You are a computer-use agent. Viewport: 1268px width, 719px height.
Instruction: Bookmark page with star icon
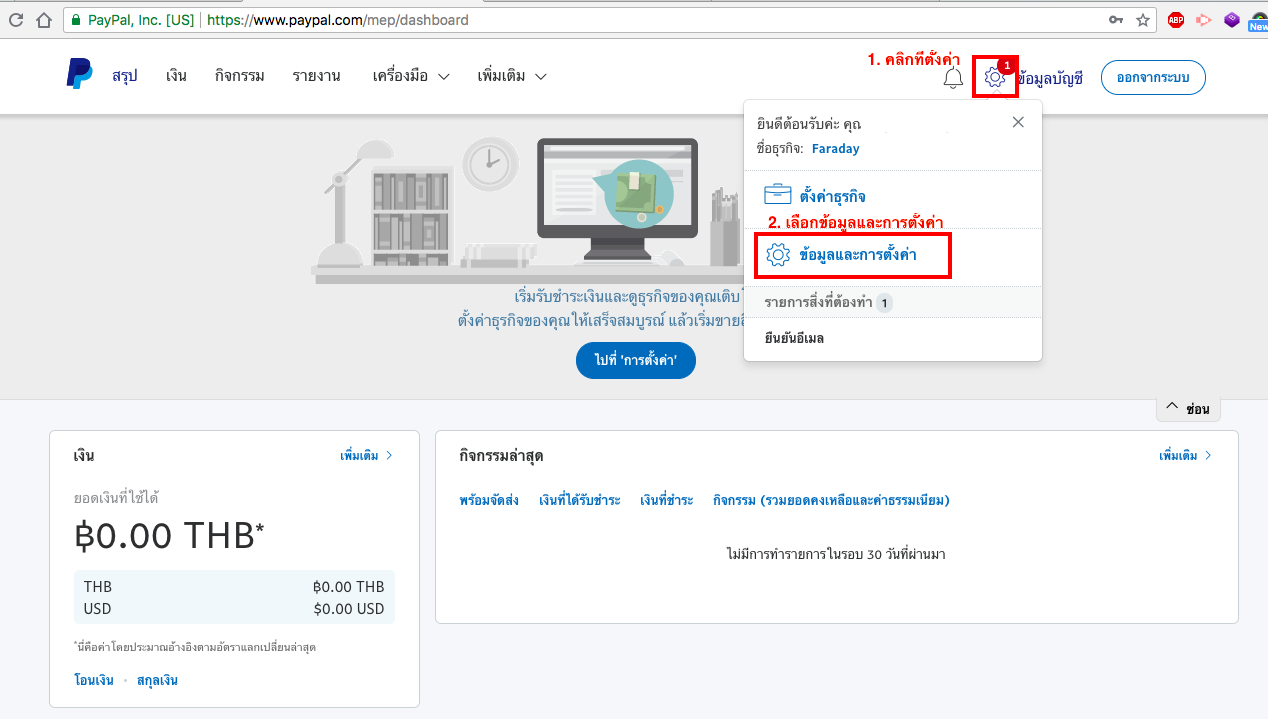coord(1143,20)
